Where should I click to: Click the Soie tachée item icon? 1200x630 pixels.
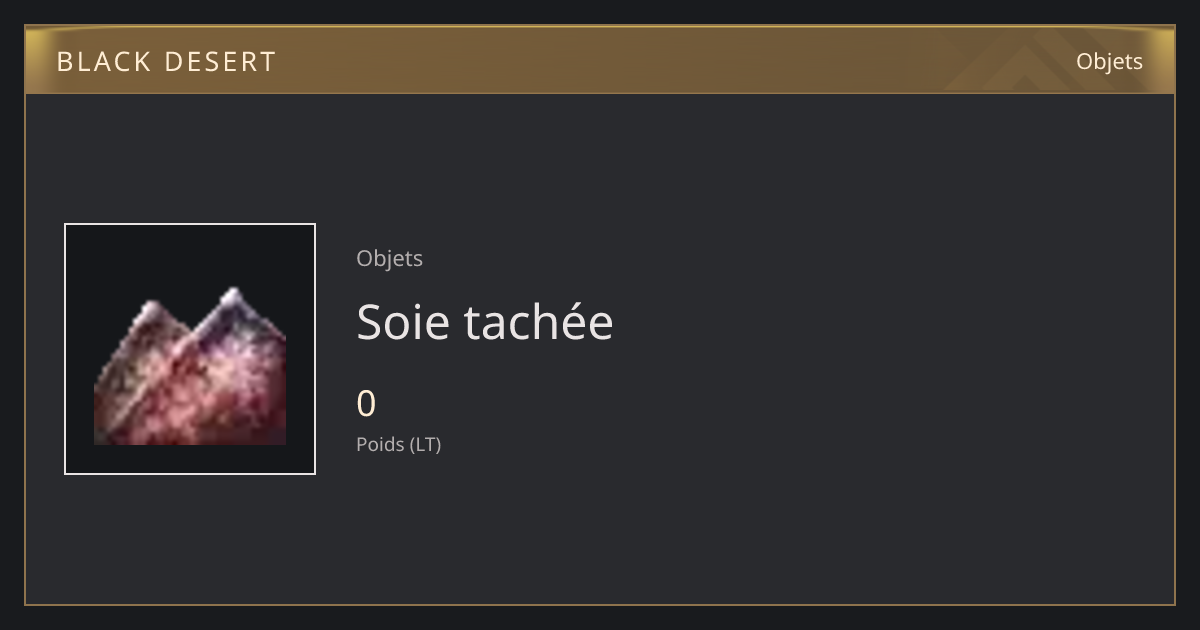click(190, 366)
